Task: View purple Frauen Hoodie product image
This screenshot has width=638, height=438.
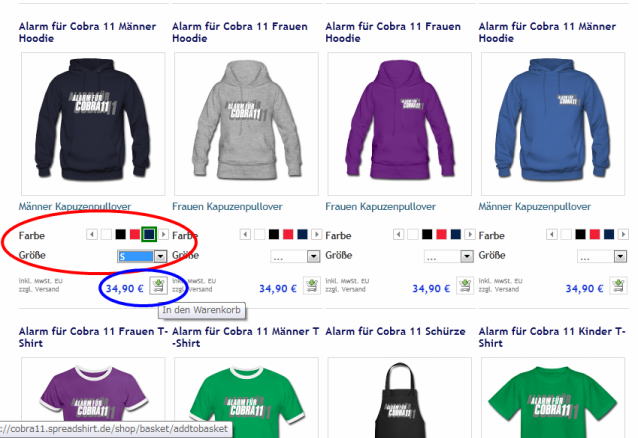Action: (400, 124)
